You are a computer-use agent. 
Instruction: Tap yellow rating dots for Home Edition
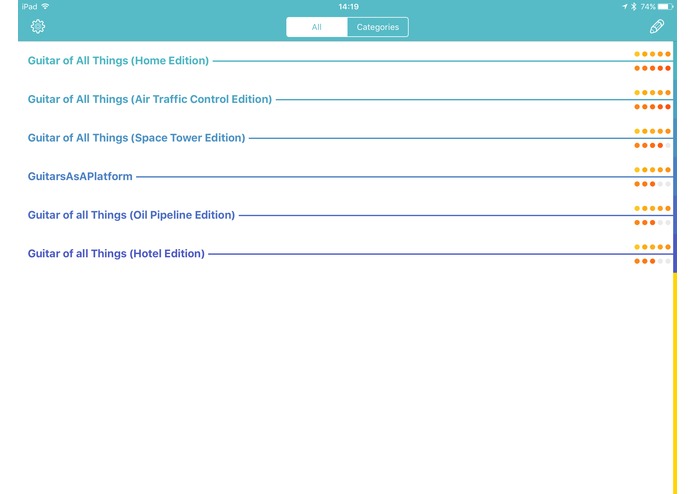tap(652, 54)
